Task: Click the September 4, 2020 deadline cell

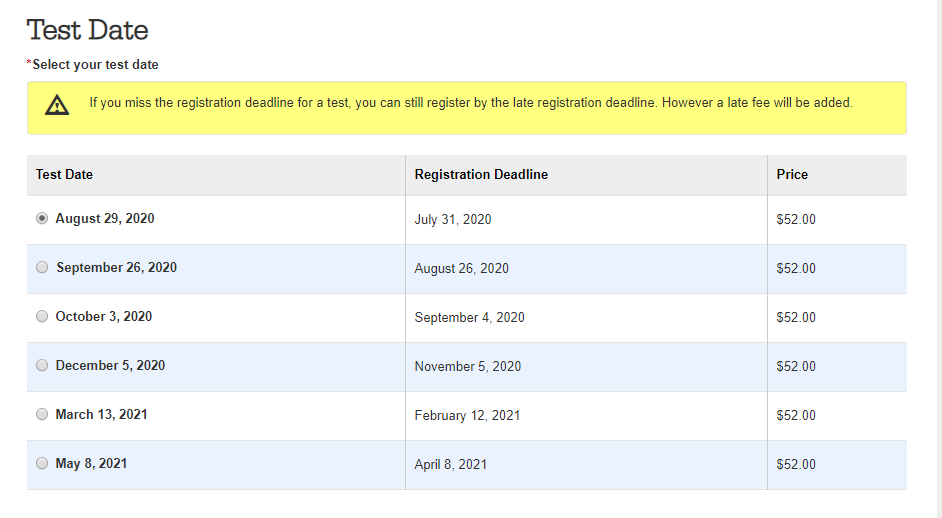Action: pyautogui.click(x=586, y=318)
